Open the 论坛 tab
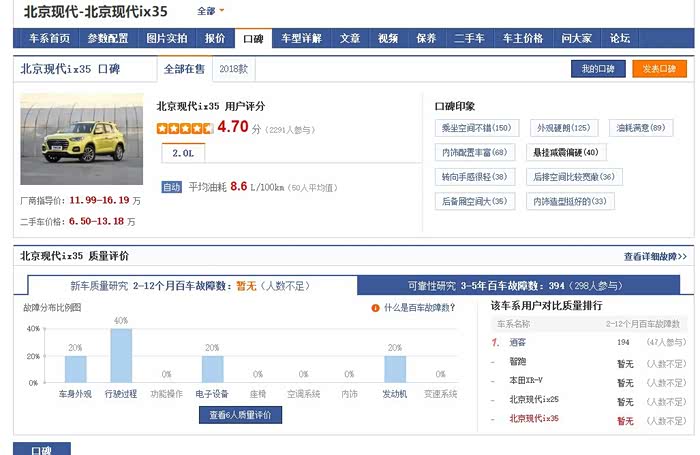The image size is (700, 455). pos(620,38)
